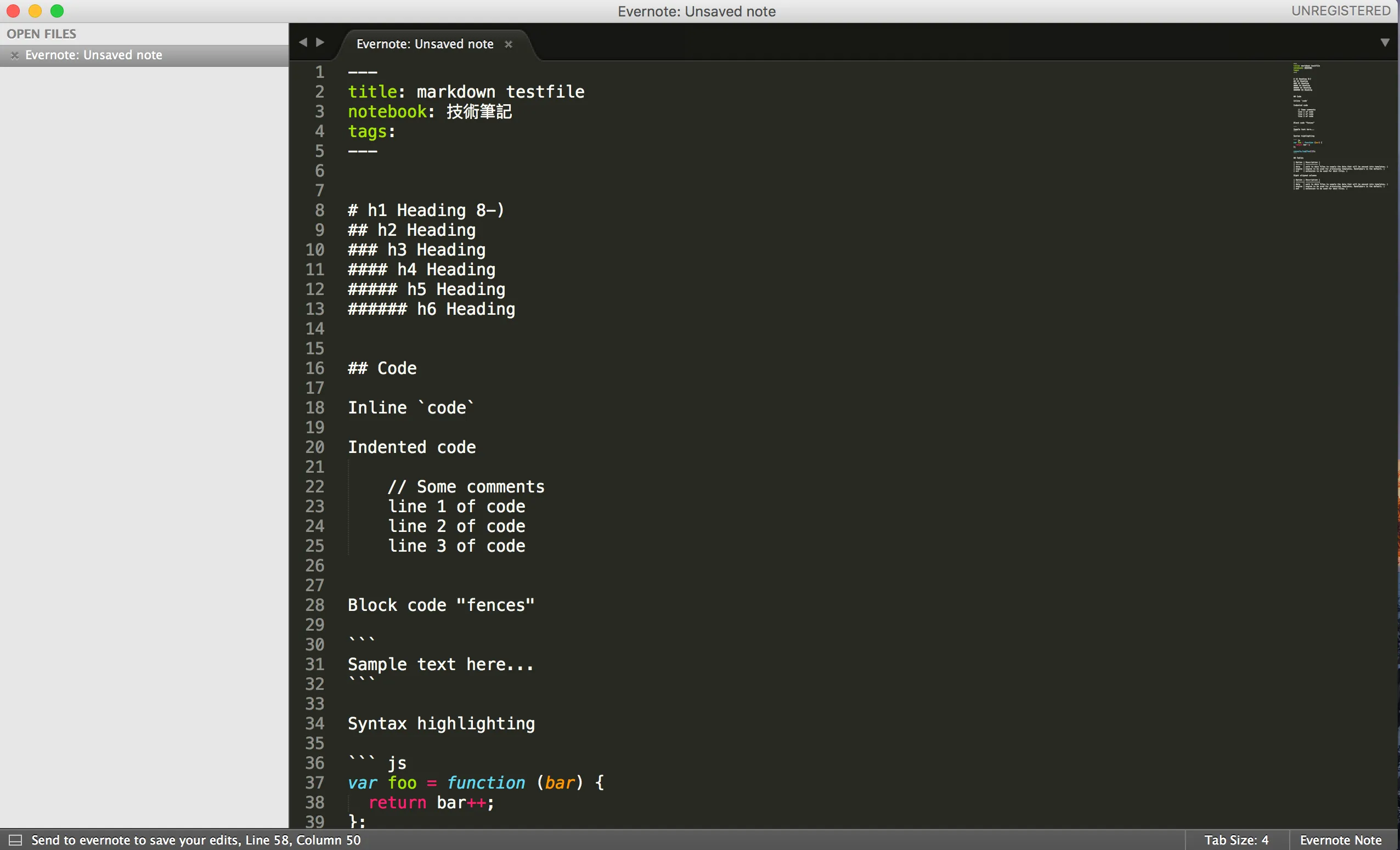Image resolution: width=1400 pixels, height=850 pixels.
Task: Click the forward navigation arrow in tab bar
Action: 320,43
